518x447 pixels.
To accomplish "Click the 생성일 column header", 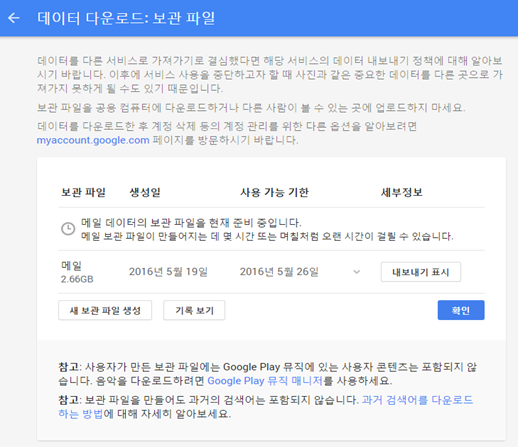I will click(145, 192).
